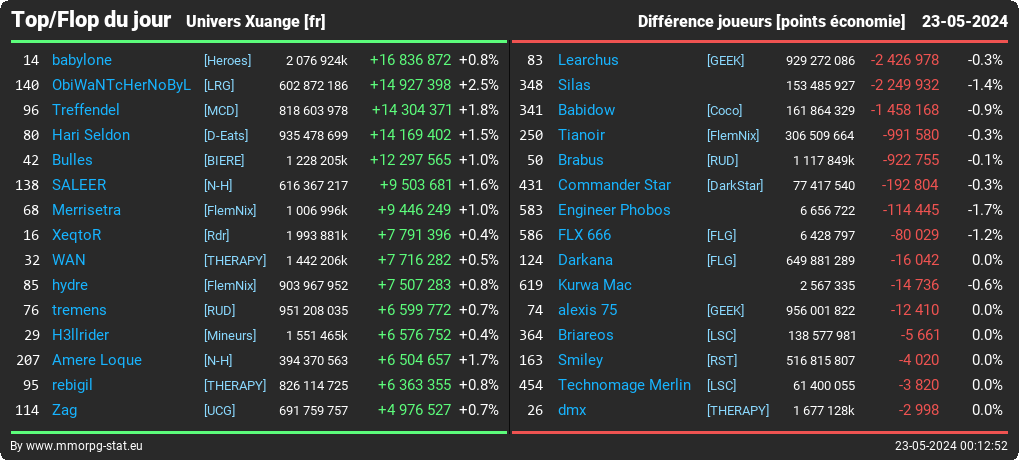This screenshot has height=460, width=1019.
Task: Click babylone's +16 836 872 gain value
Action: tap(410, 60)
